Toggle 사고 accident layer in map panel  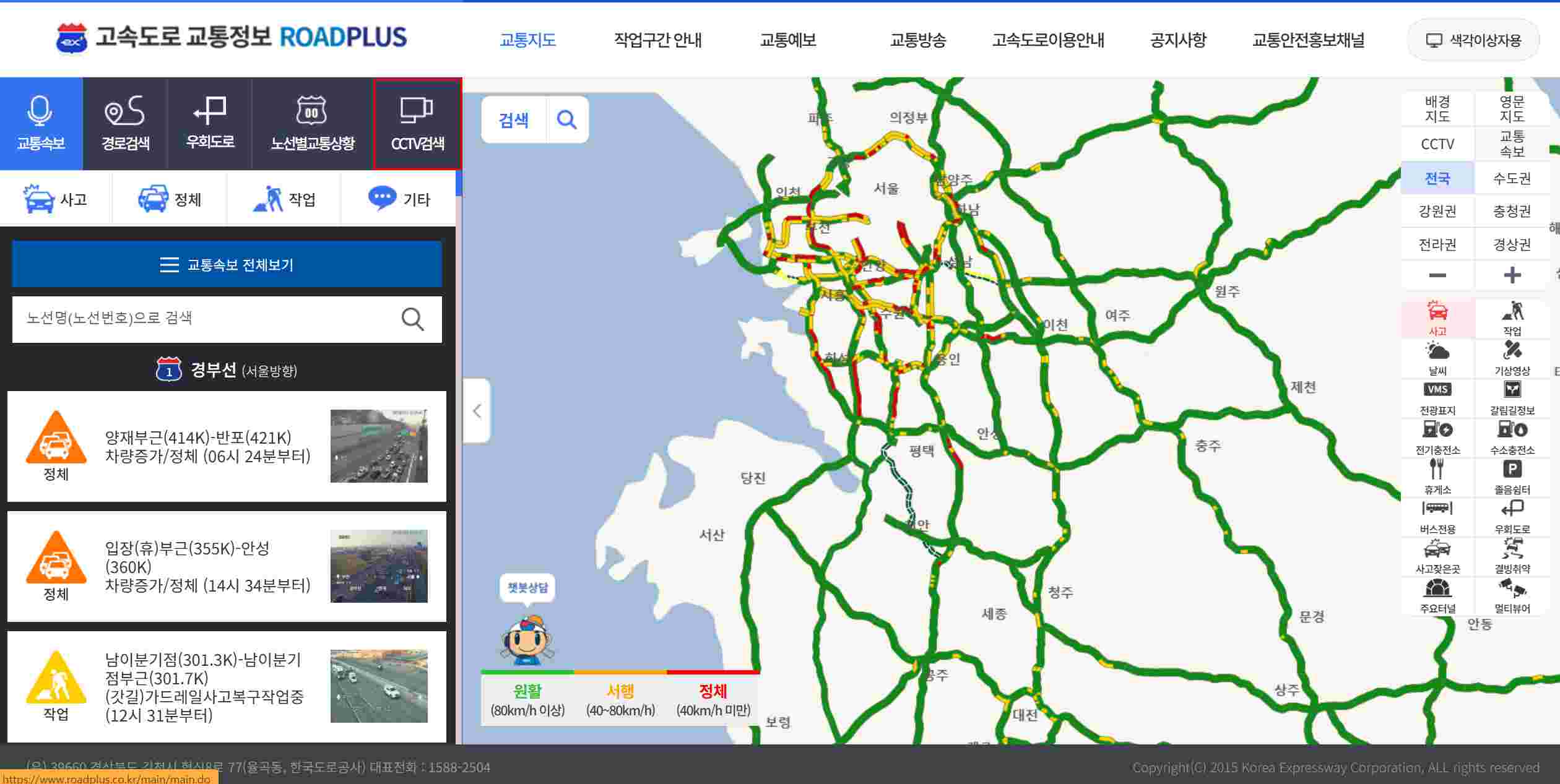pos(1437,317)
